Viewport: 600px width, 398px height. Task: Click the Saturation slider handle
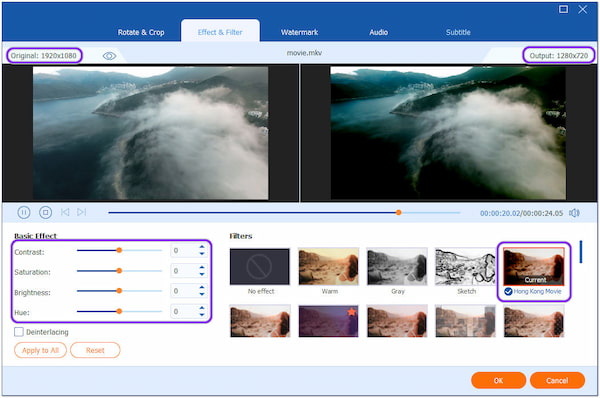point(119,271)
